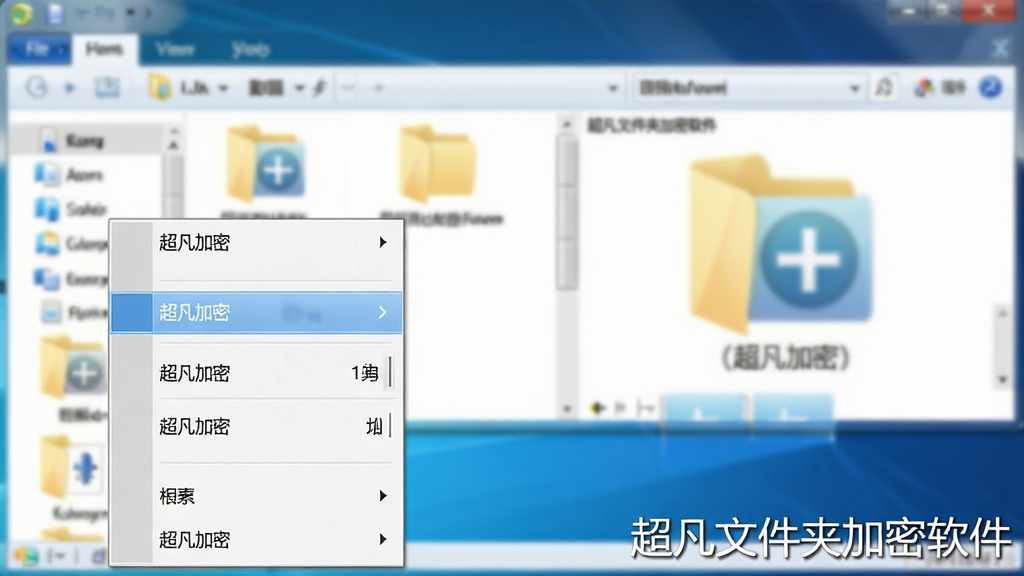Open the ribbon tab right of Viewr
Screen dimensions: 1024x576
[x=250, y=49]
